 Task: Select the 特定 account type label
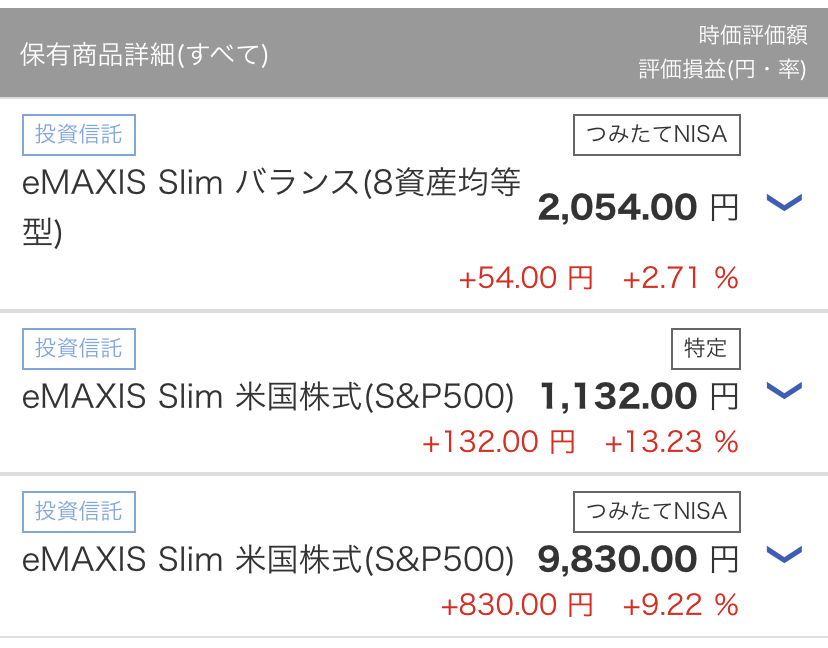704,349
